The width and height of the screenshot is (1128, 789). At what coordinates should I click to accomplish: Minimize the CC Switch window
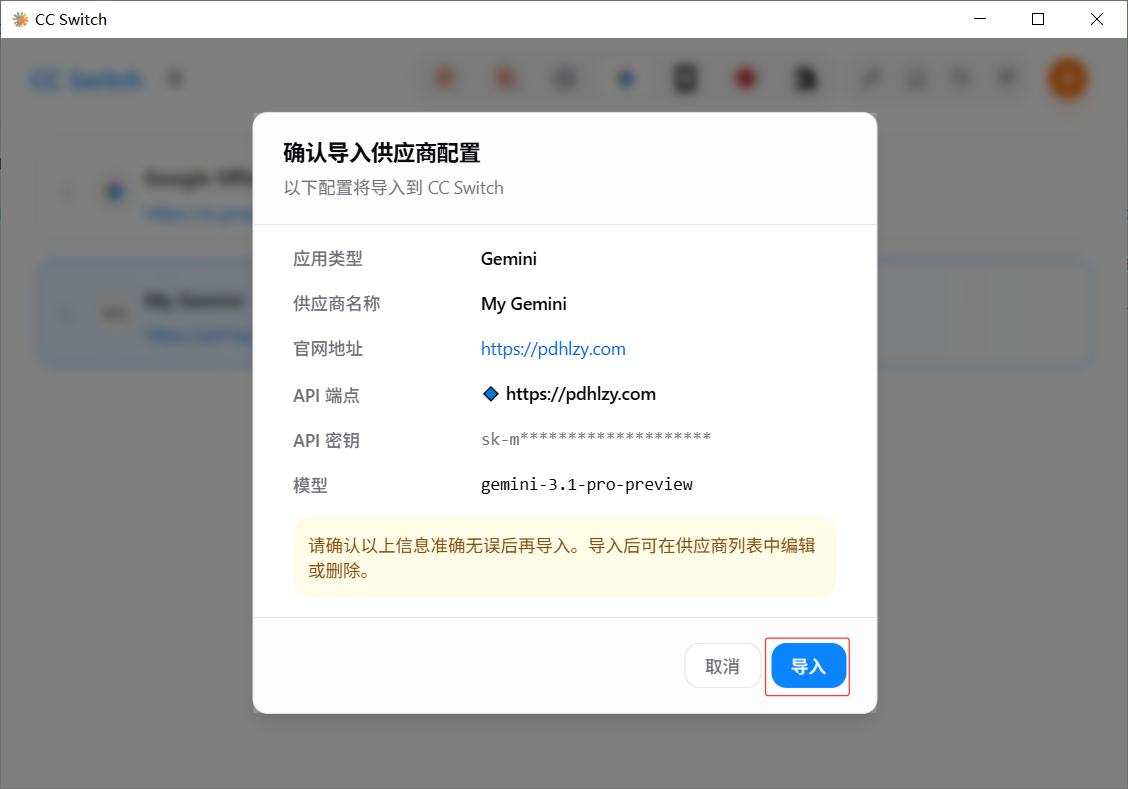(980, 19)
